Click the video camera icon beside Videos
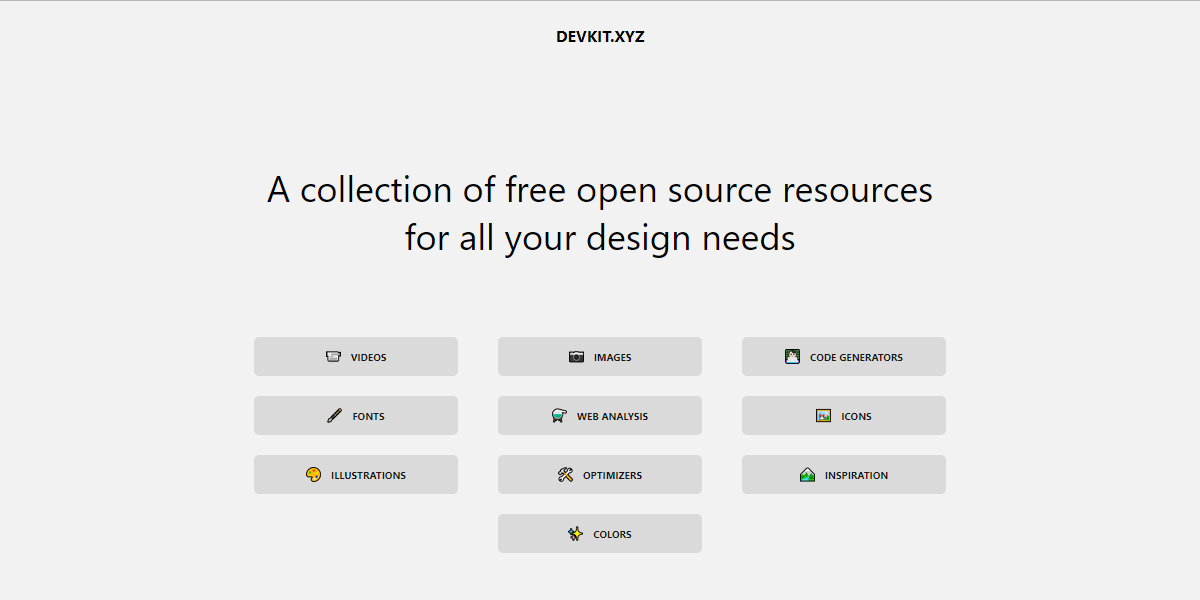Viewport: 1200px width, 600px height. click(334, 357)
